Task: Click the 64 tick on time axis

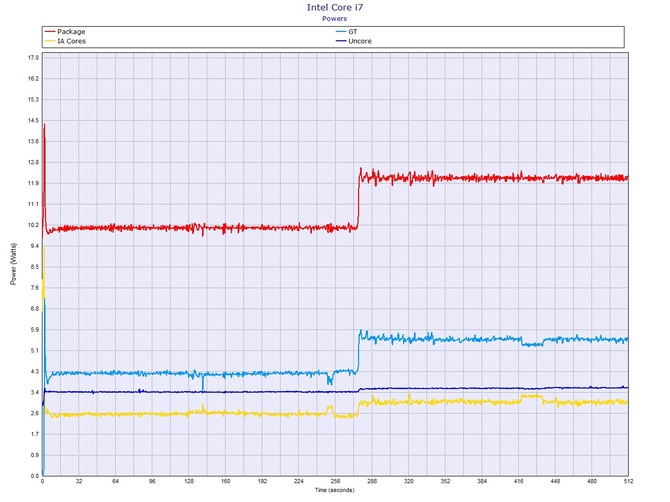Action: click(115, 481)
